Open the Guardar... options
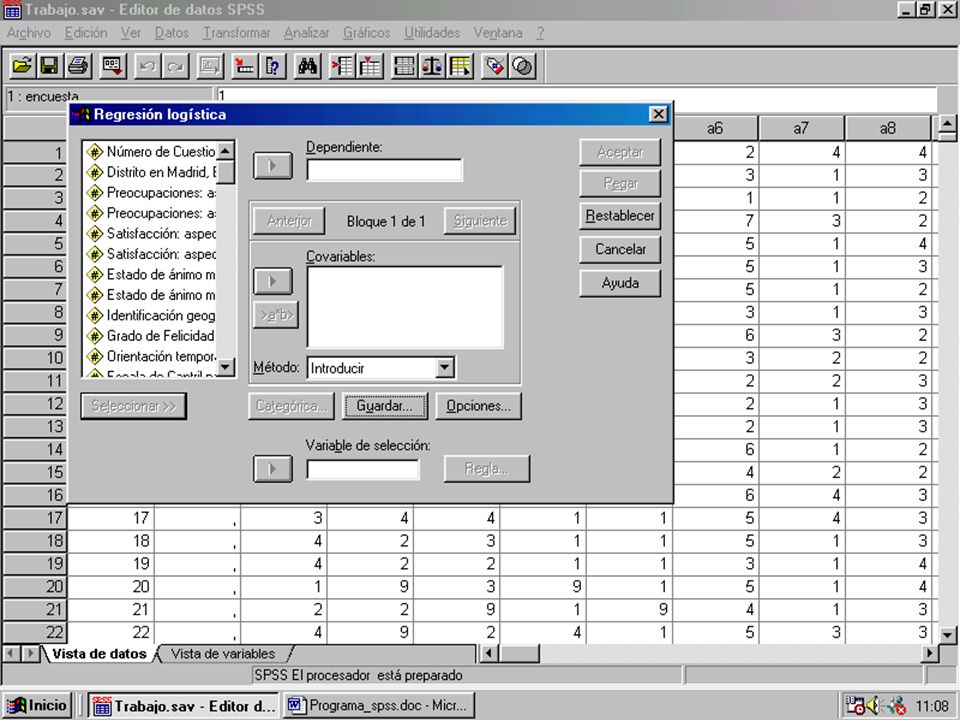 click(x=384, y=406)
